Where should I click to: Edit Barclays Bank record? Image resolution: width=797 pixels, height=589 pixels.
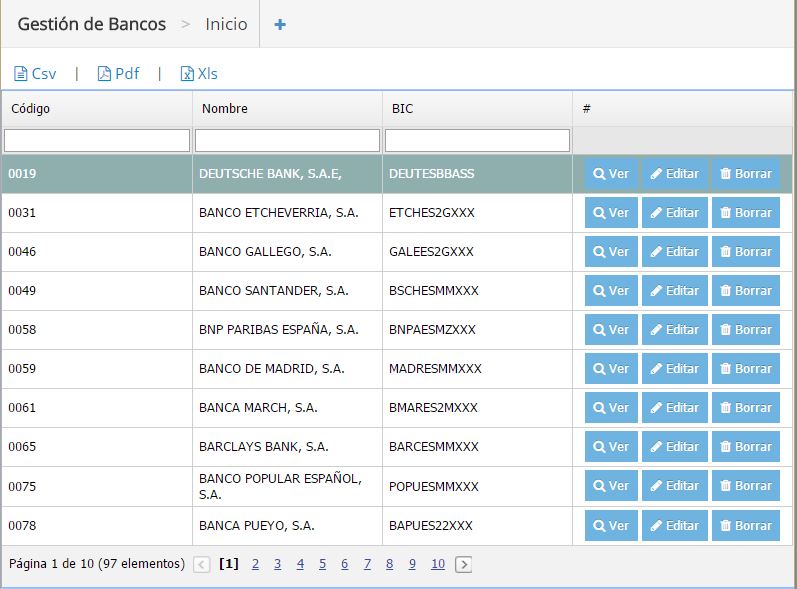pos(675,447)
